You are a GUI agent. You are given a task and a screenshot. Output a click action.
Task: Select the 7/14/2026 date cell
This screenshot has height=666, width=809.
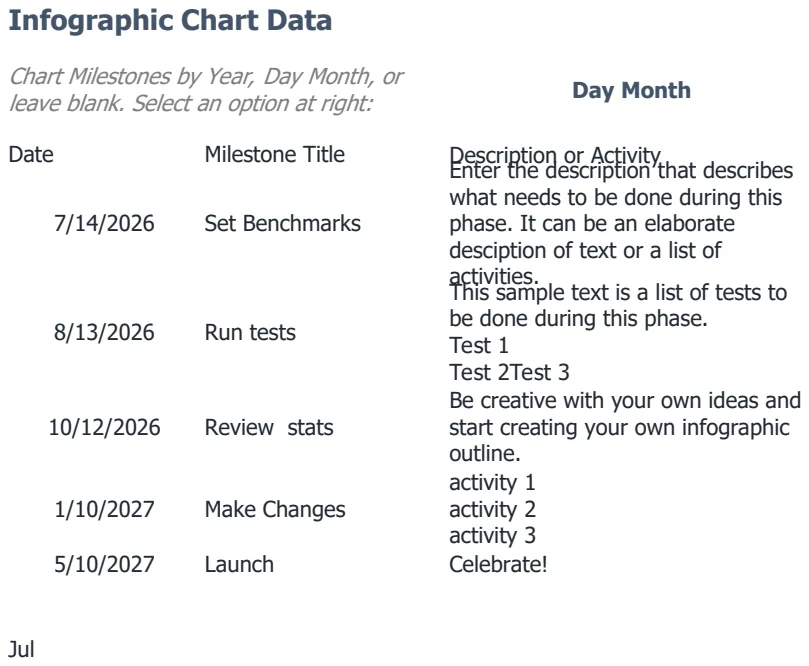(x=104, y=223)
